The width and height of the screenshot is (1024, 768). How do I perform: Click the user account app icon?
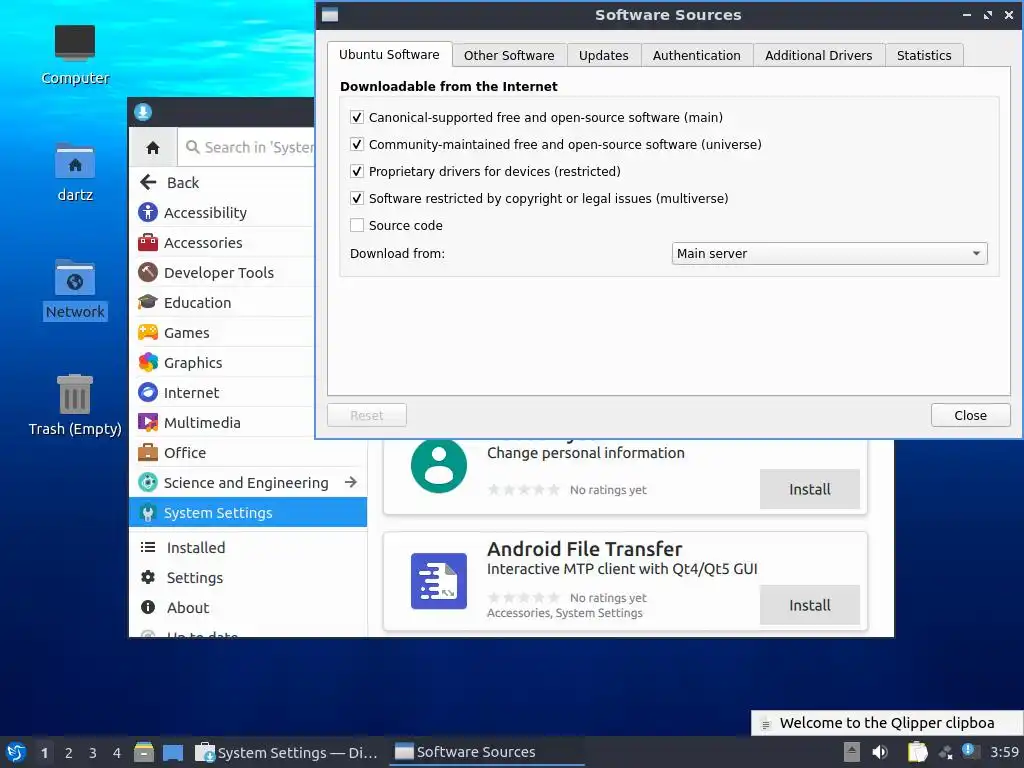point(439,466)
